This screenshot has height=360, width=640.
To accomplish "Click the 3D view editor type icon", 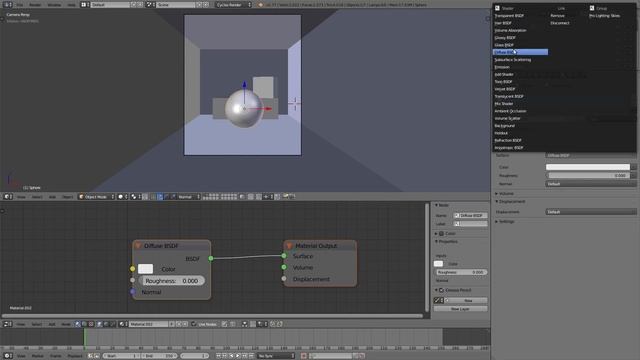I will (x=8, y=197).
